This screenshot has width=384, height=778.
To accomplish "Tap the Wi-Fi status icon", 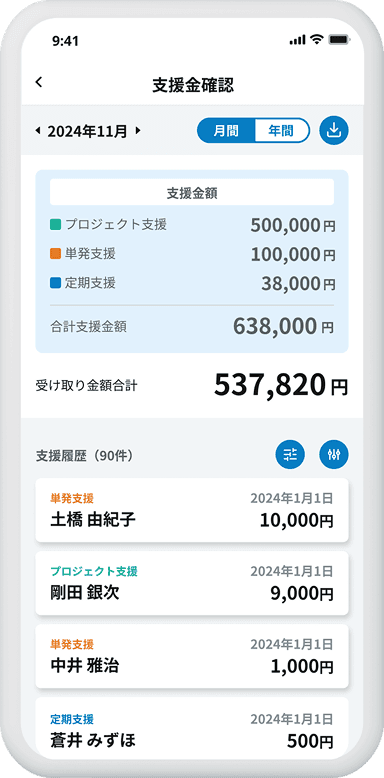I will tap(316, 40).
